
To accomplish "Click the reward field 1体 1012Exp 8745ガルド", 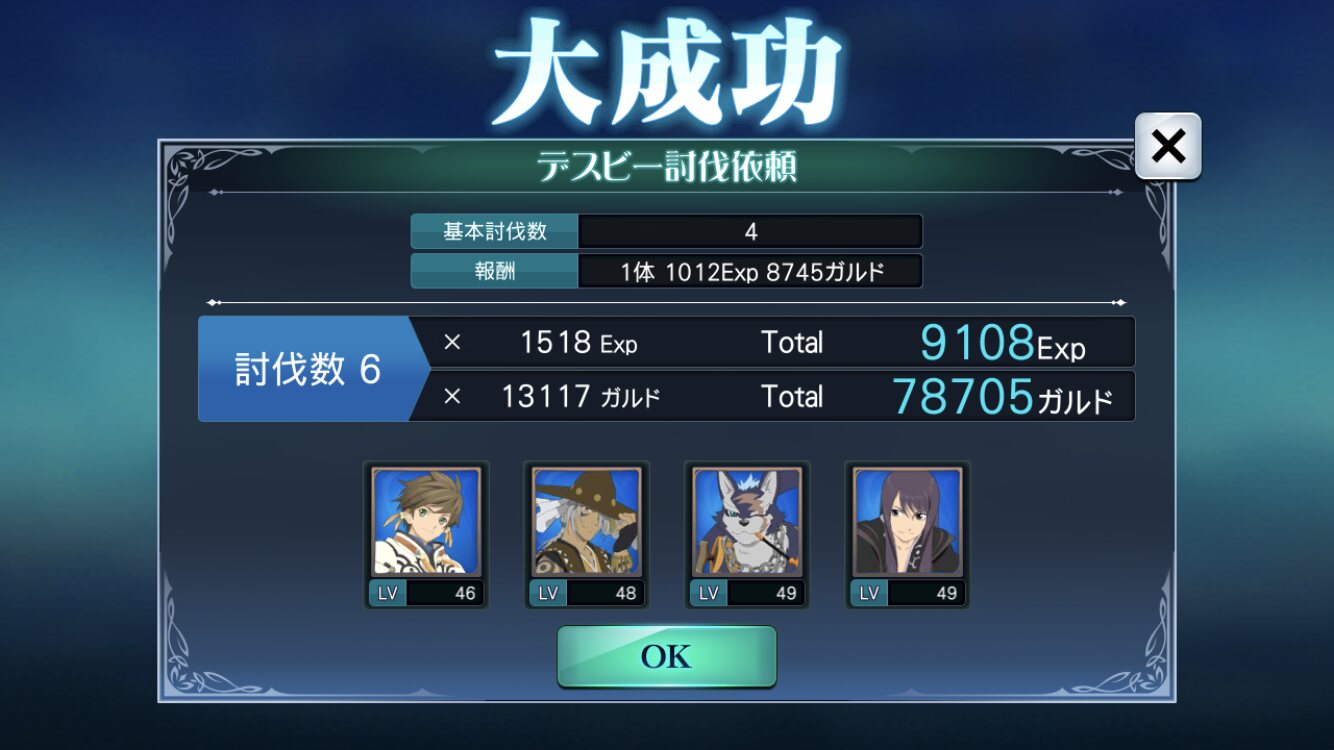I will coord(751,271).
